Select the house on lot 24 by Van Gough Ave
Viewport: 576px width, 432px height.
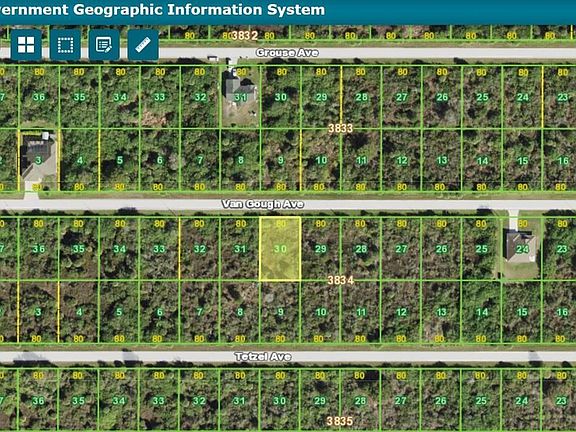(519, 246)
